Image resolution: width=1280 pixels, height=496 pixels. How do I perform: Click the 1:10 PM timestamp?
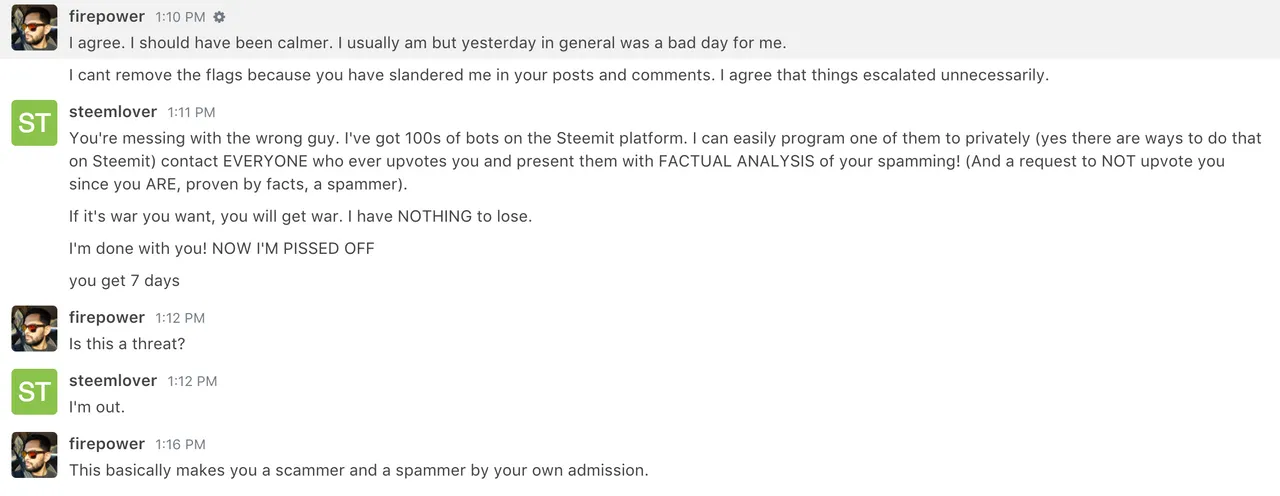(180, 17)
